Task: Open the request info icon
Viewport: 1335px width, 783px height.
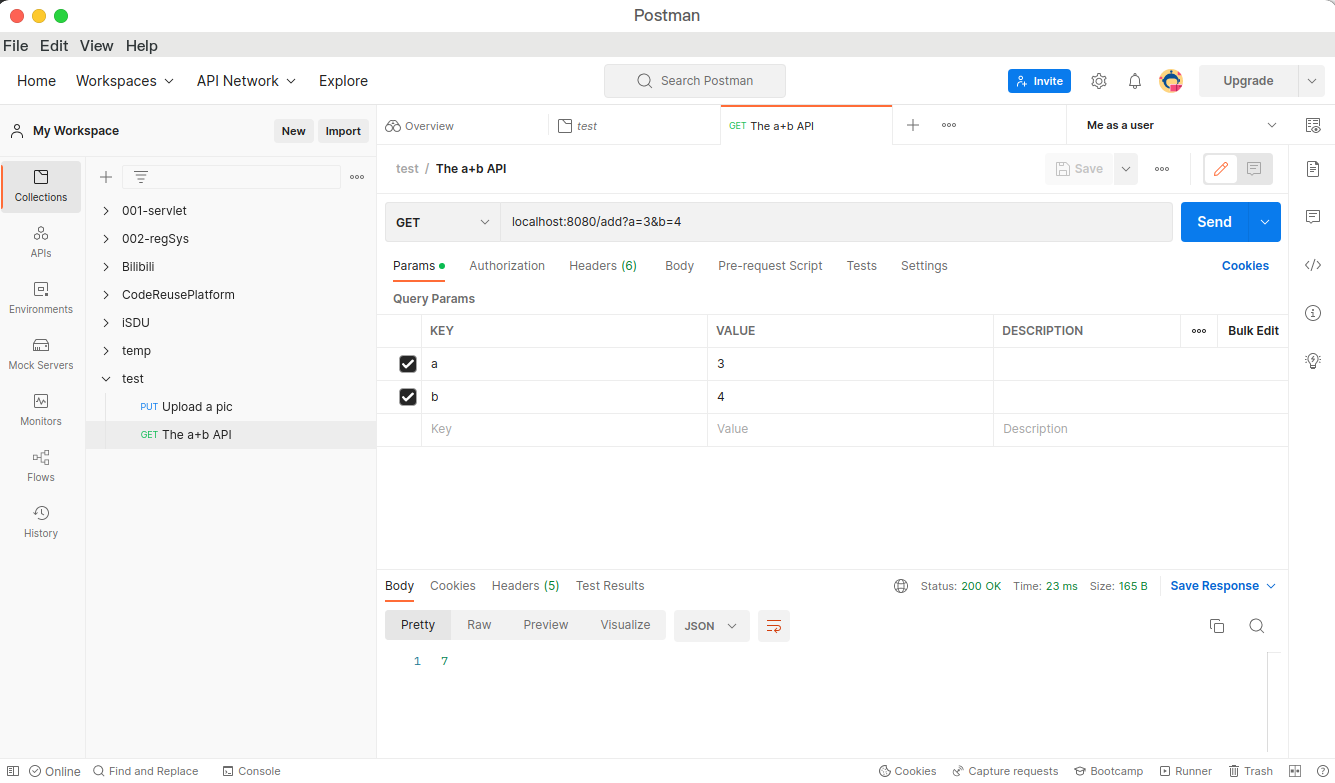Action: click(1313, 313)
